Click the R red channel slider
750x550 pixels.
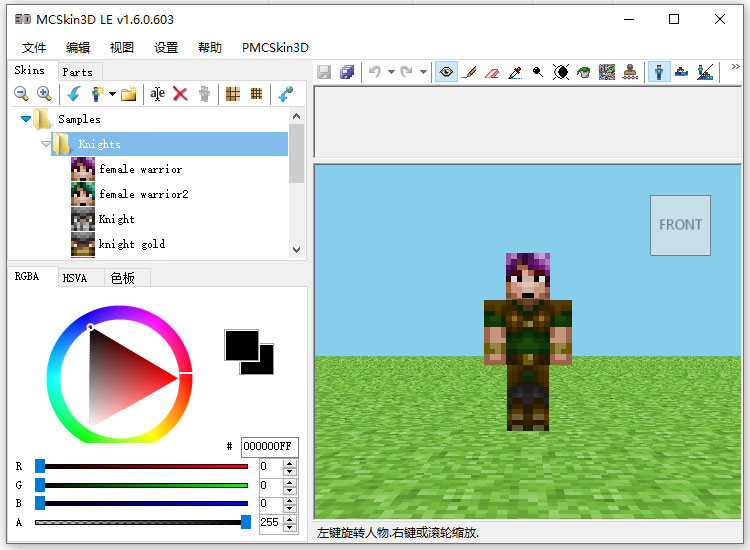coord(143,466)
